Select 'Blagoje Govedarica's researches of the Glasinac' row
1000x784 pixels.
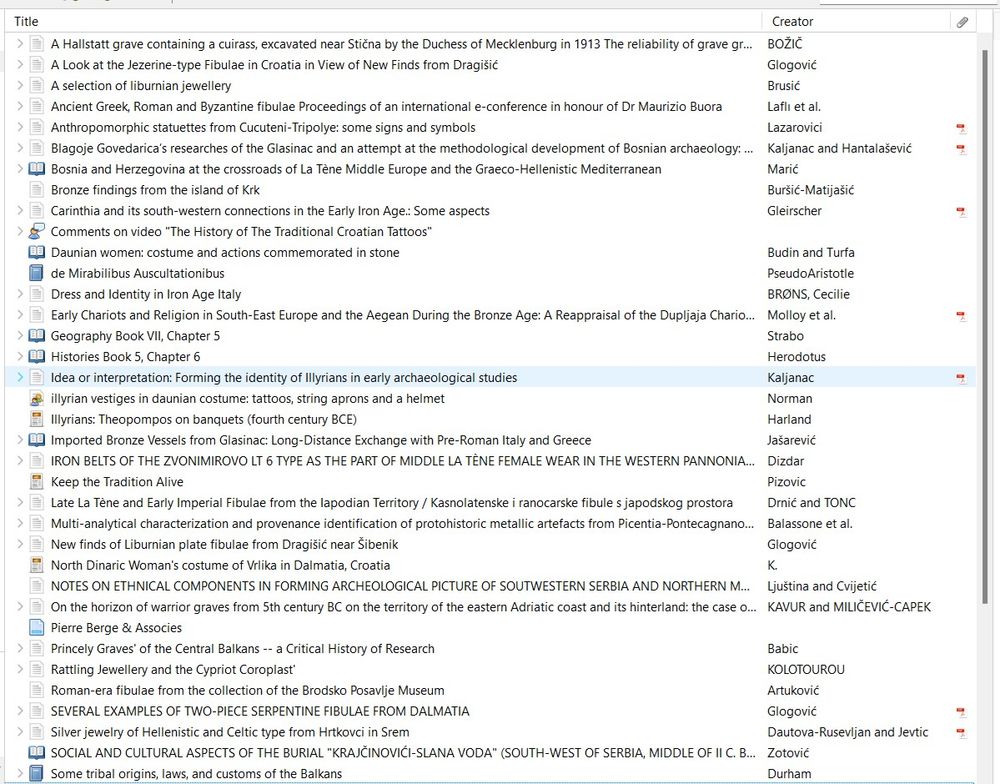490,148
